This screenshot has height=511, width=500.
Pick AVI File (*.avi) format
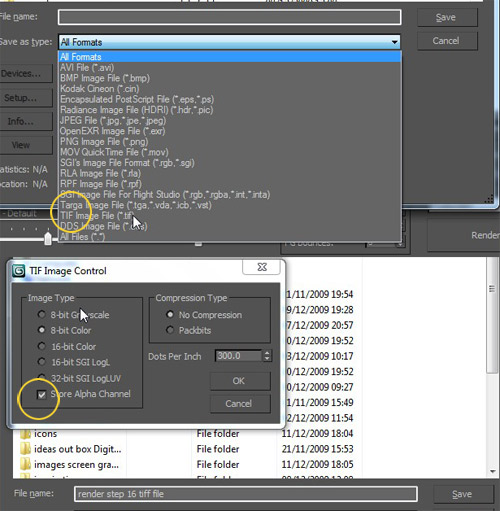coord(230,67)
